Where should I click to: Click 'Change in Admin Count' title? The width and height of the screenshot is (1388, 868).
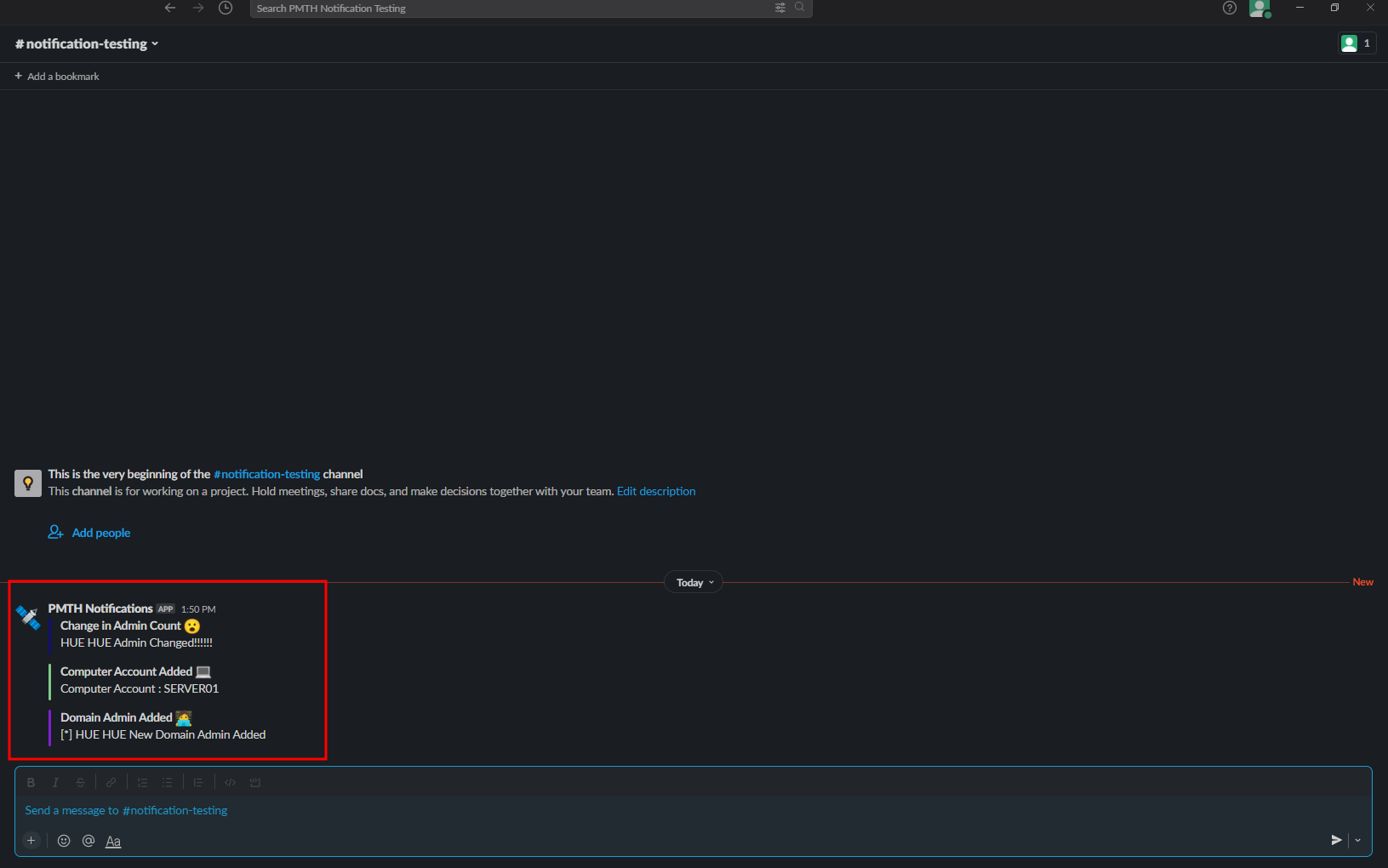tap(121, 625)
